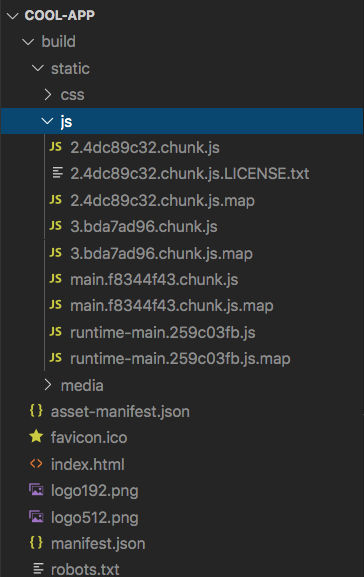Click the image icon of logo192.png
Screen dimensions: 364x577
point(36,490)
